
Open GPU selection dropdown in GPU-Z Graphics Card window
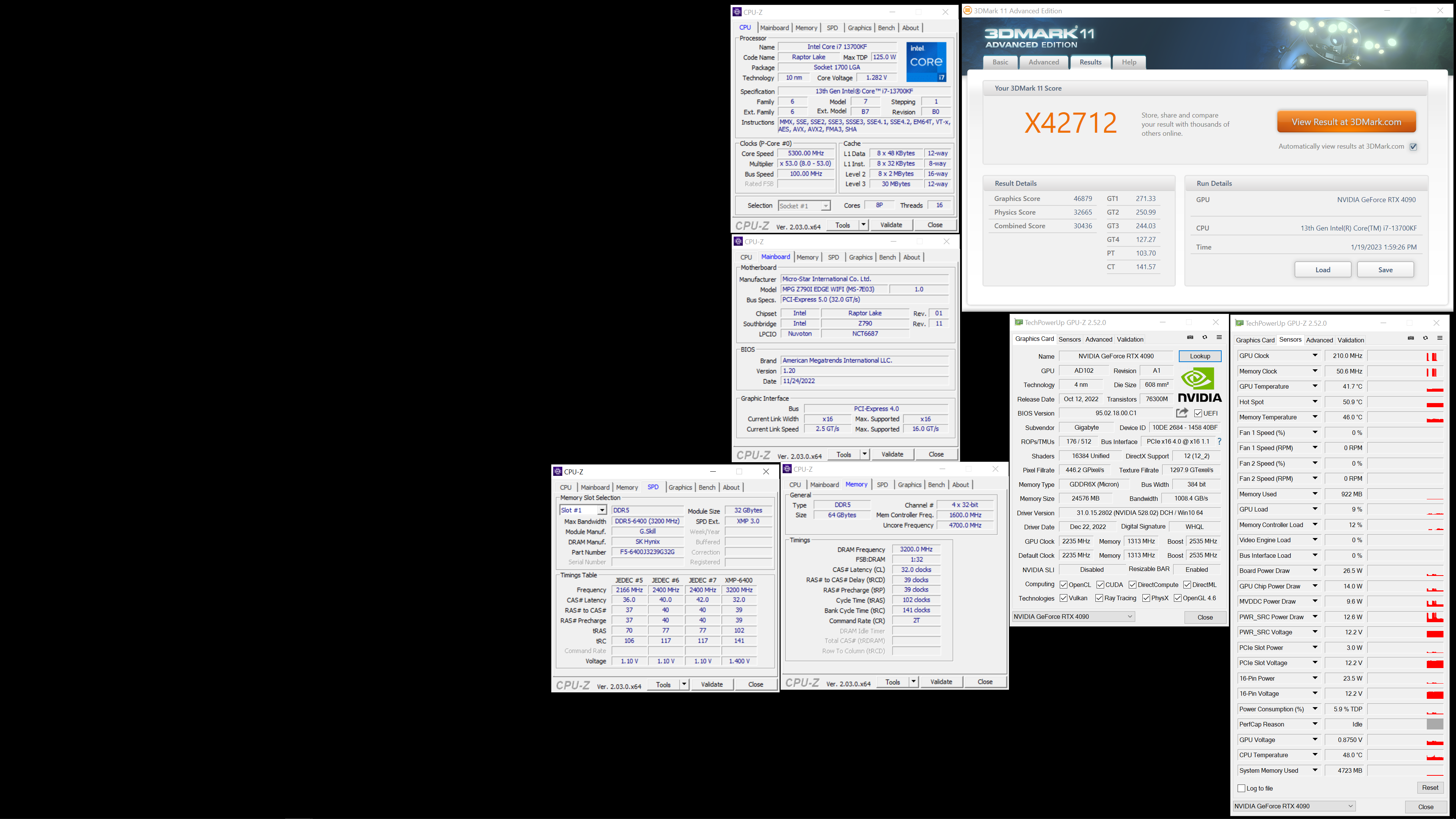coord(1074,617)
